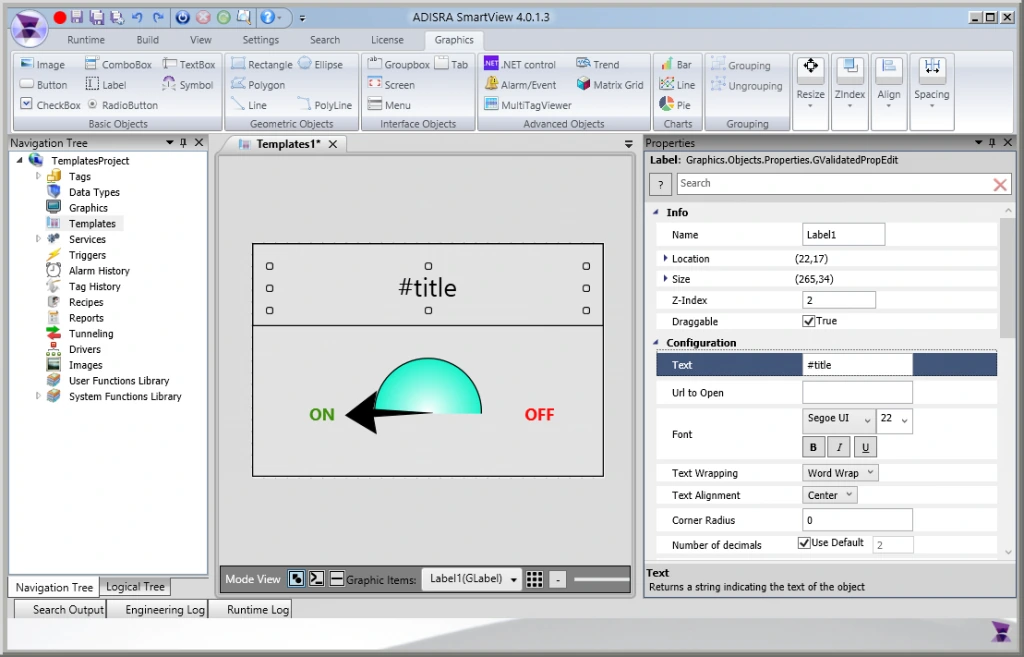Insert a Menu interface object
The width and height of the screenshot is (1024, 657).
(x=389, y=104)
